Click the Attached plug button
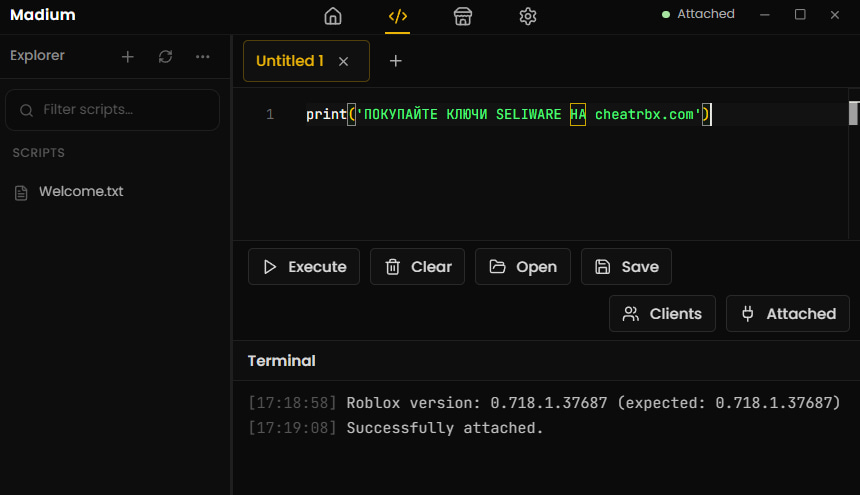 788,314
